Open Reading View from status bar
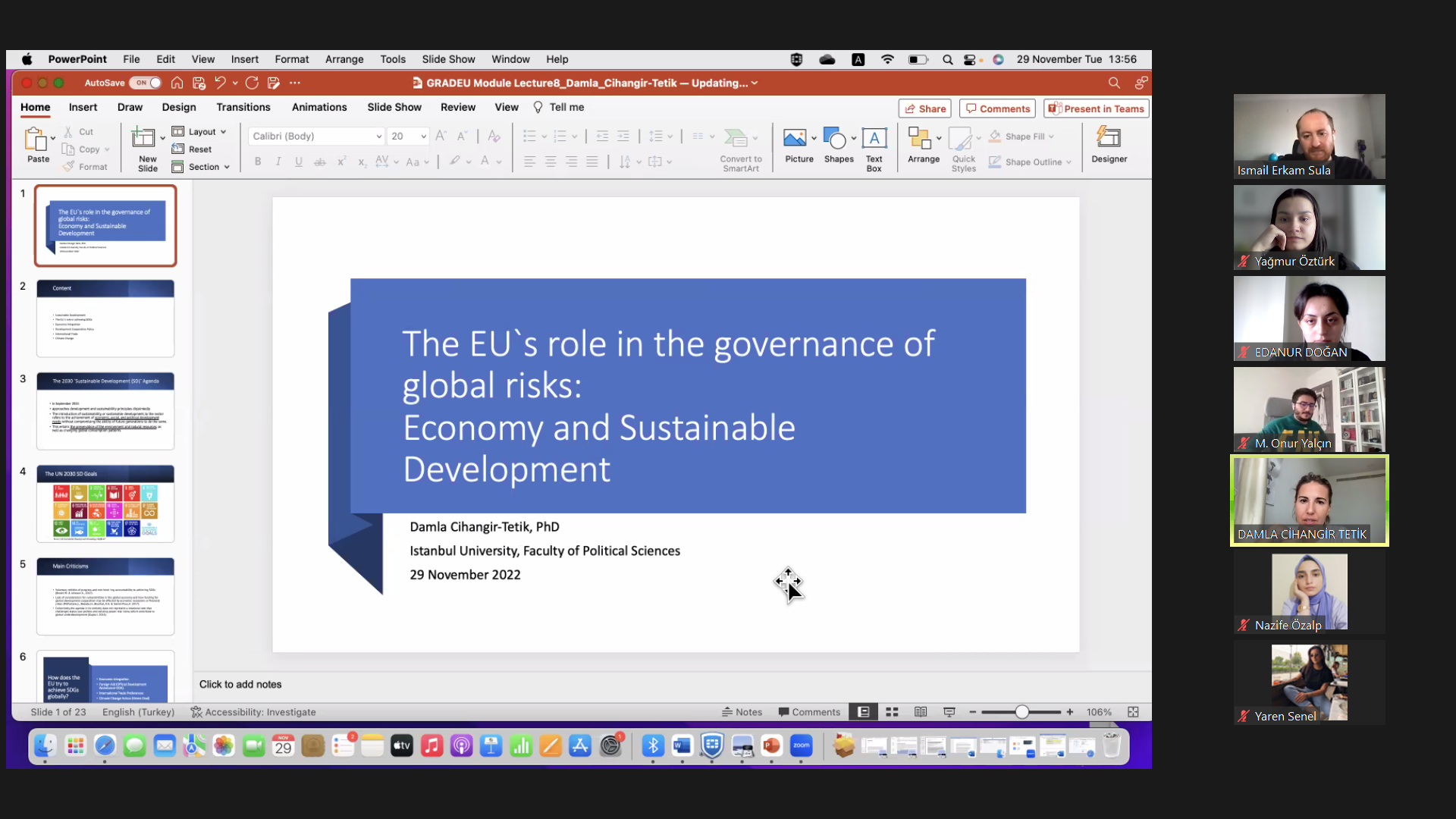 (921, 712)
